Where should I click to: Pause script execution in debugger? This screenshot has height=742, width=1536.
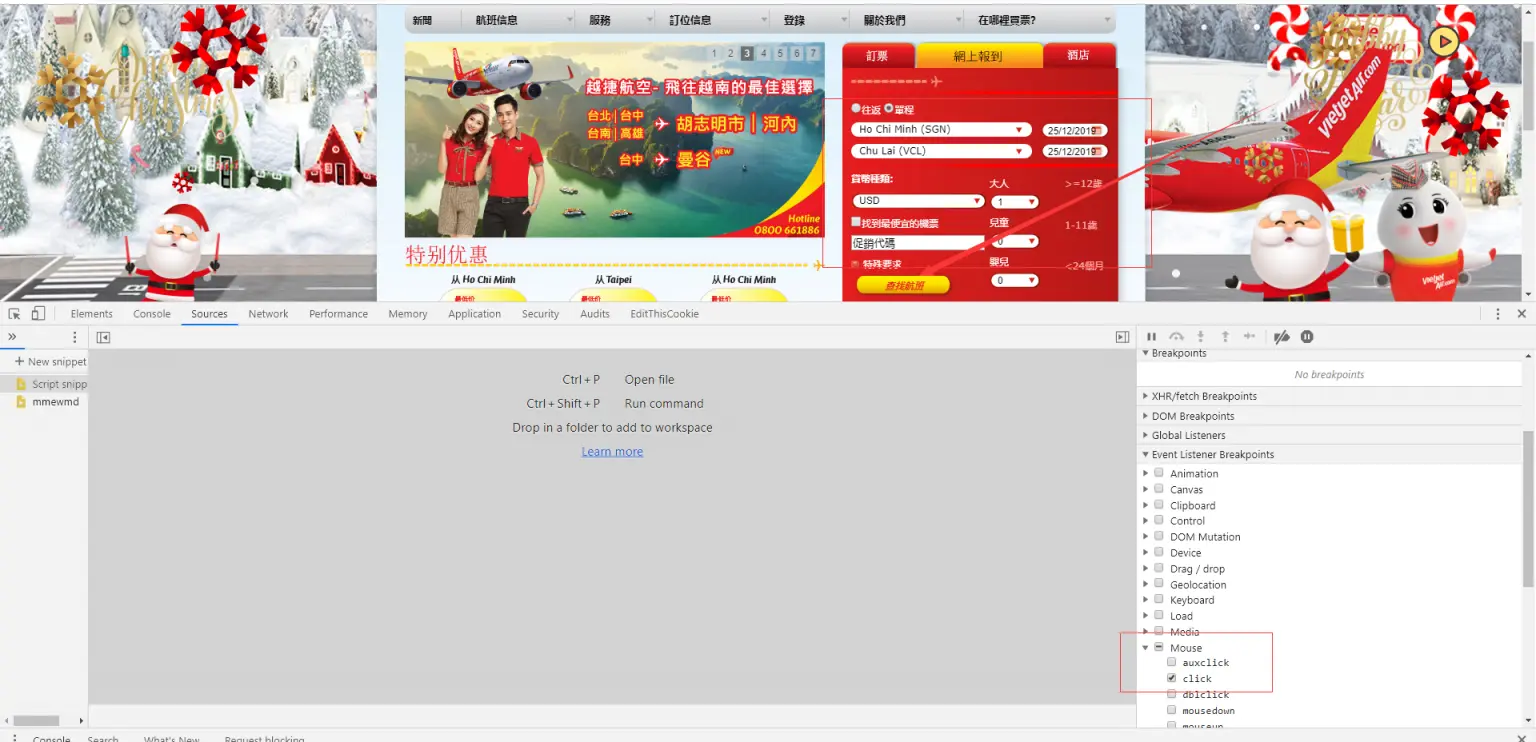coord(1151,337)
